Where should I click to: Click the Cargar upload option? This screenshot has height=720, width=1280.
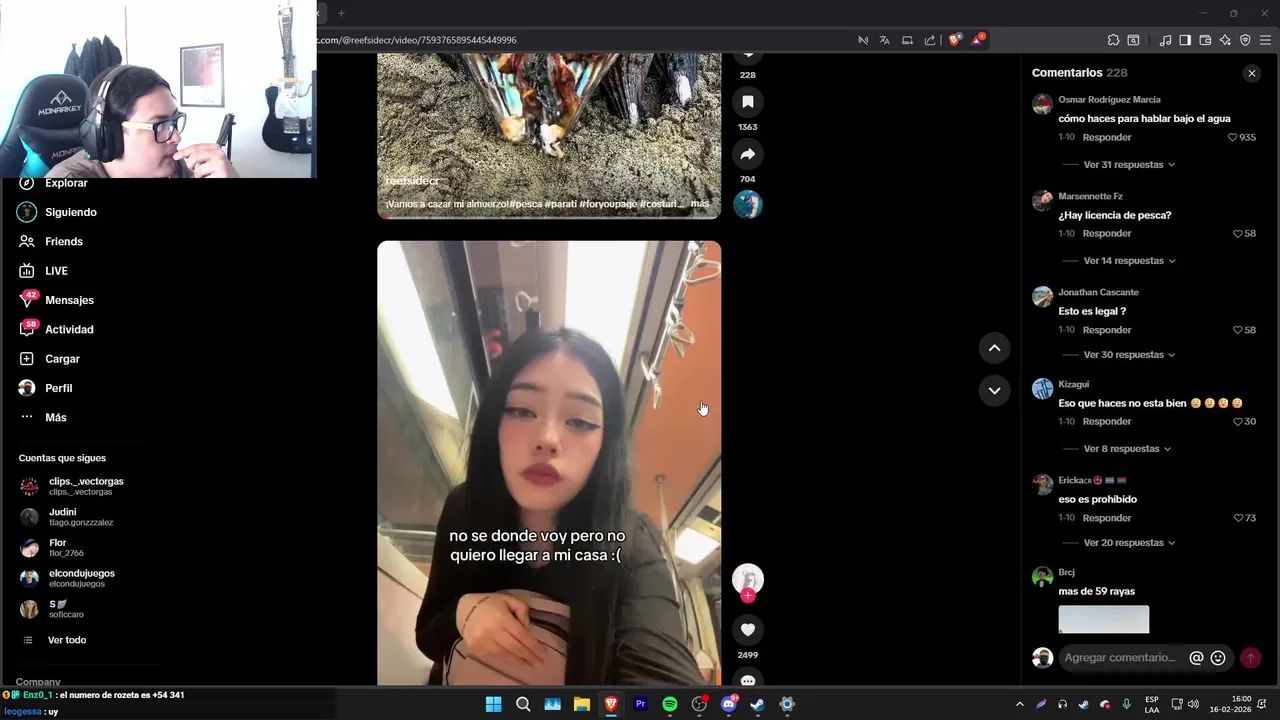[49, 359]
